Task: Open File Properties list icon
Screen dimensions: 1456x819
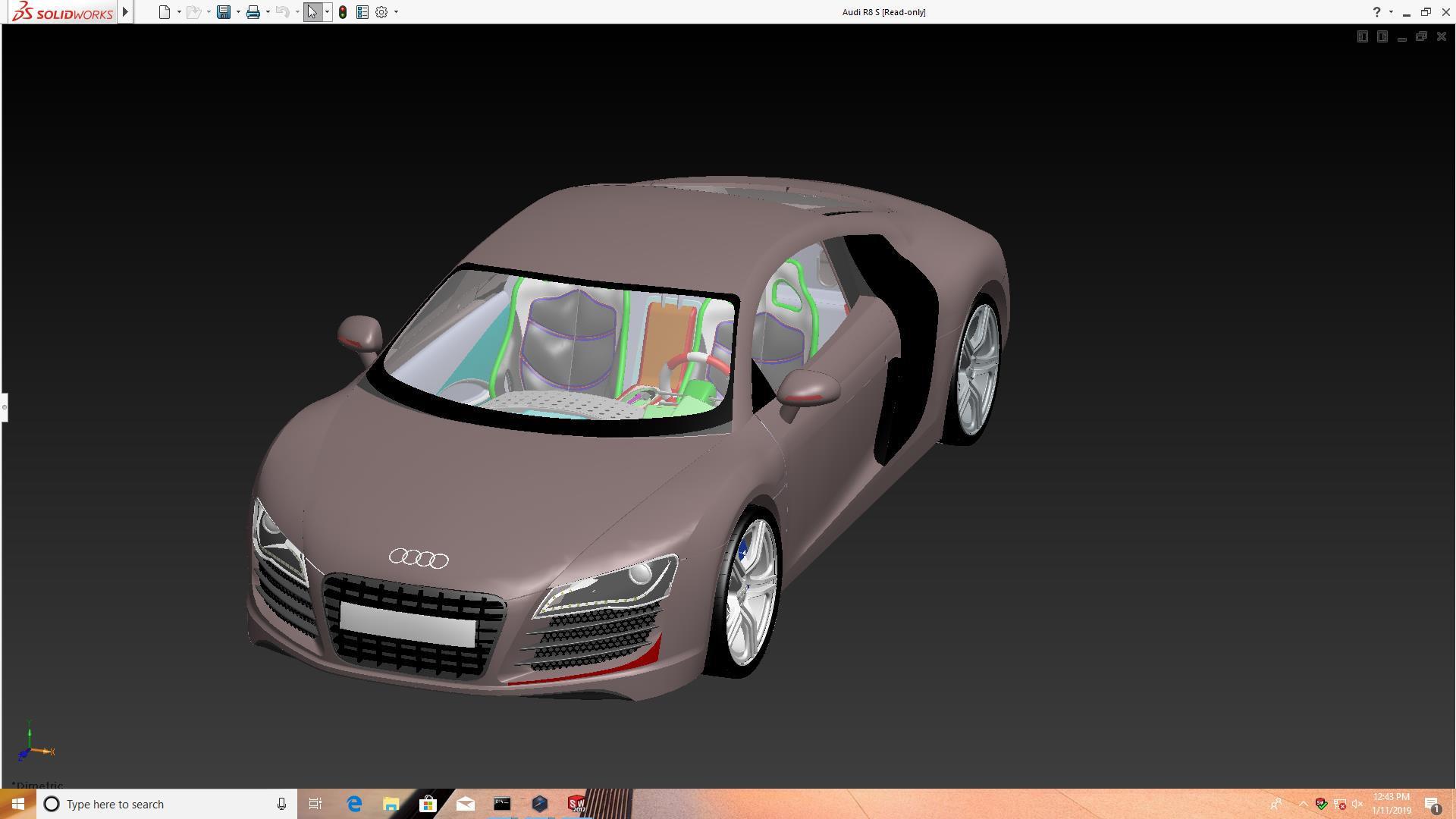Action: point(362,12)
